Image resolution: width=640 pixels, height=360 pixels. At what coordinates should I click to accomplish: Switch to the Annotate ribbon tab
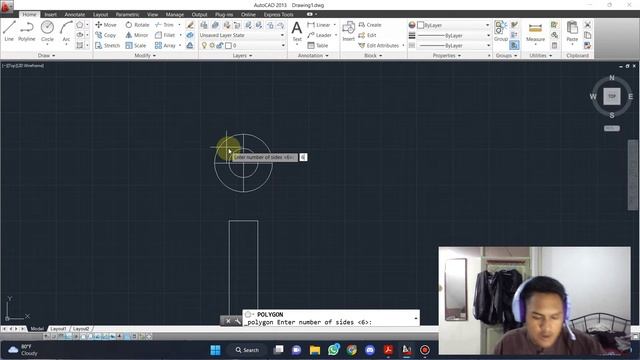coord(75,14)
